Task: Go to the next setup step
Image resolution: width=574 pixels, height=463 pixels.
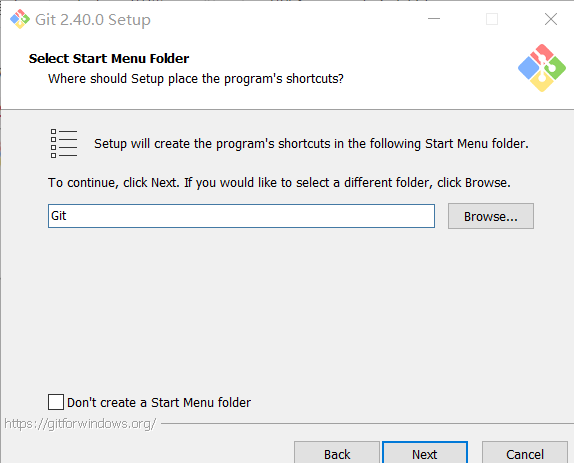Action: (425, 453)
